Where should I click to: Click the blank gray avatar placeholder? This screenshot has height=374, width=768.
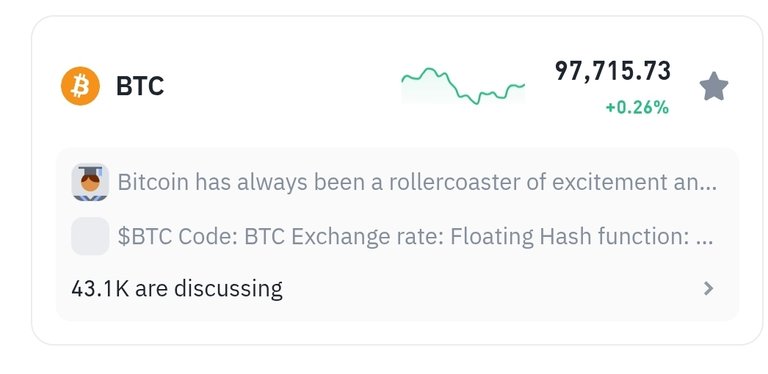tap(90, 236)
